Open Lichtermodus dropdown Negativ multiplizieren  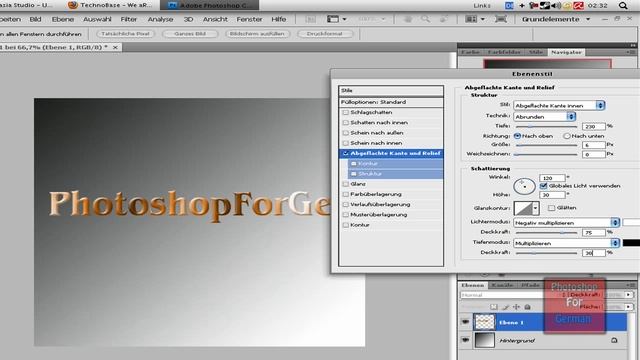567,223
